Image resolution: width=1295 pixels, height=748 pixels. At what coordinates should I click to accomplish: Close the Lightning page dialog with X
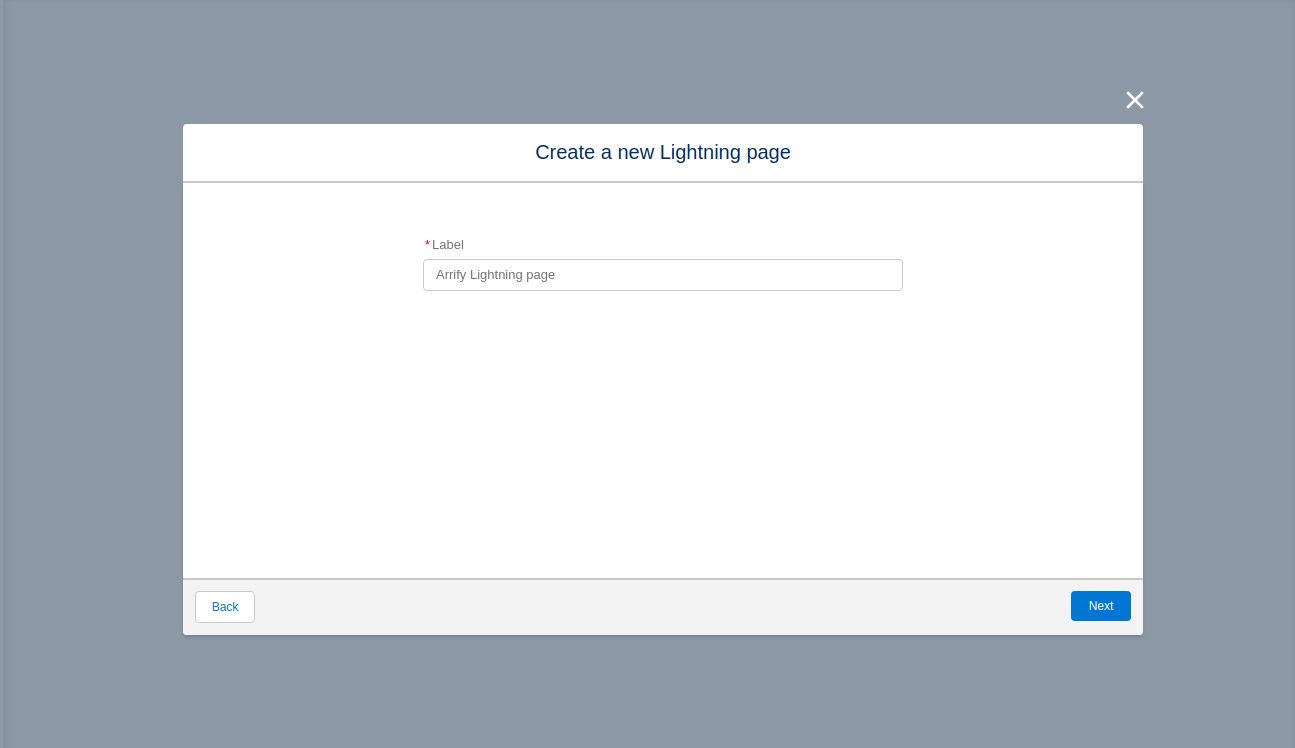(1134, 100)
